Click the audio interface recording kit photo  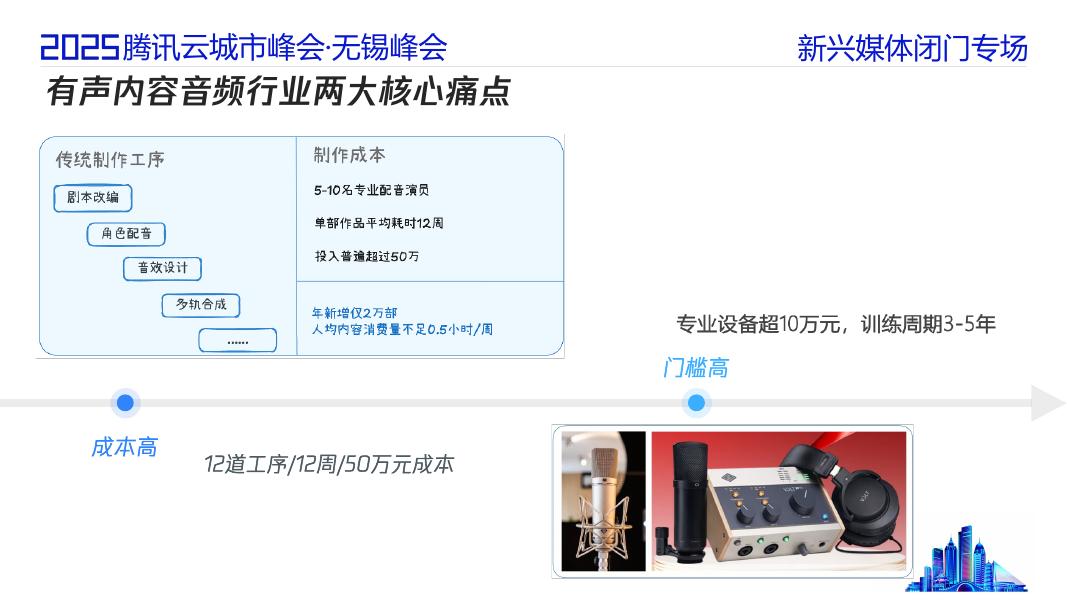(779, 501)
